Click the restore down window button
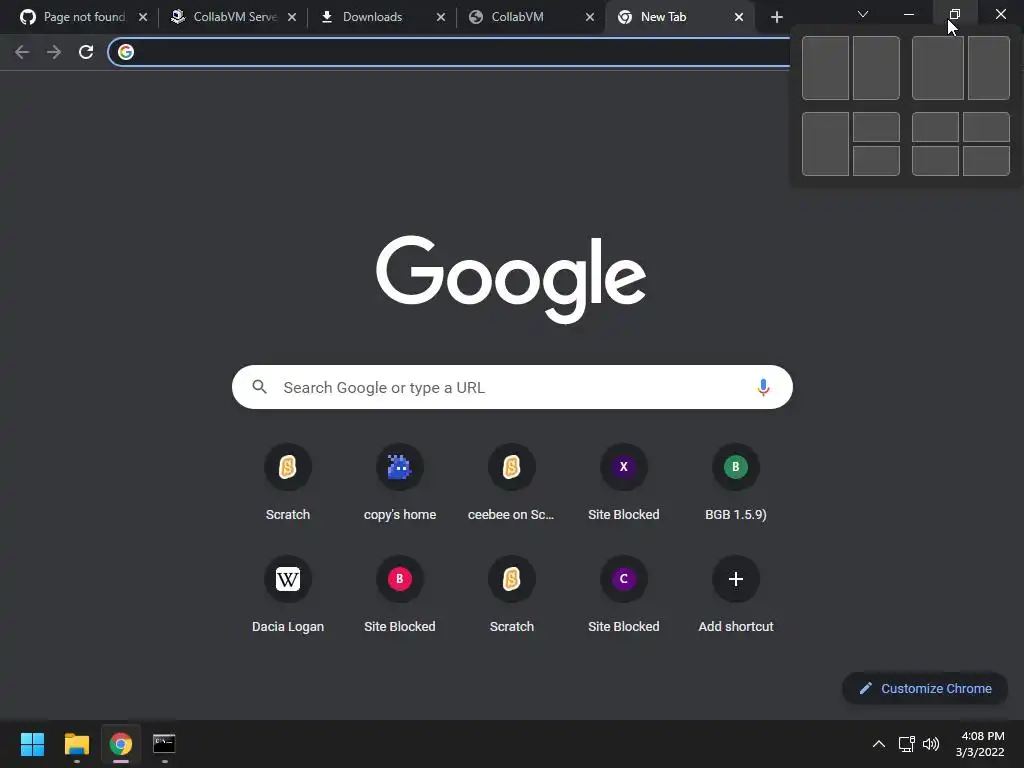The width and height of the screenshot is (1024, 768). (x=955, y=14)
